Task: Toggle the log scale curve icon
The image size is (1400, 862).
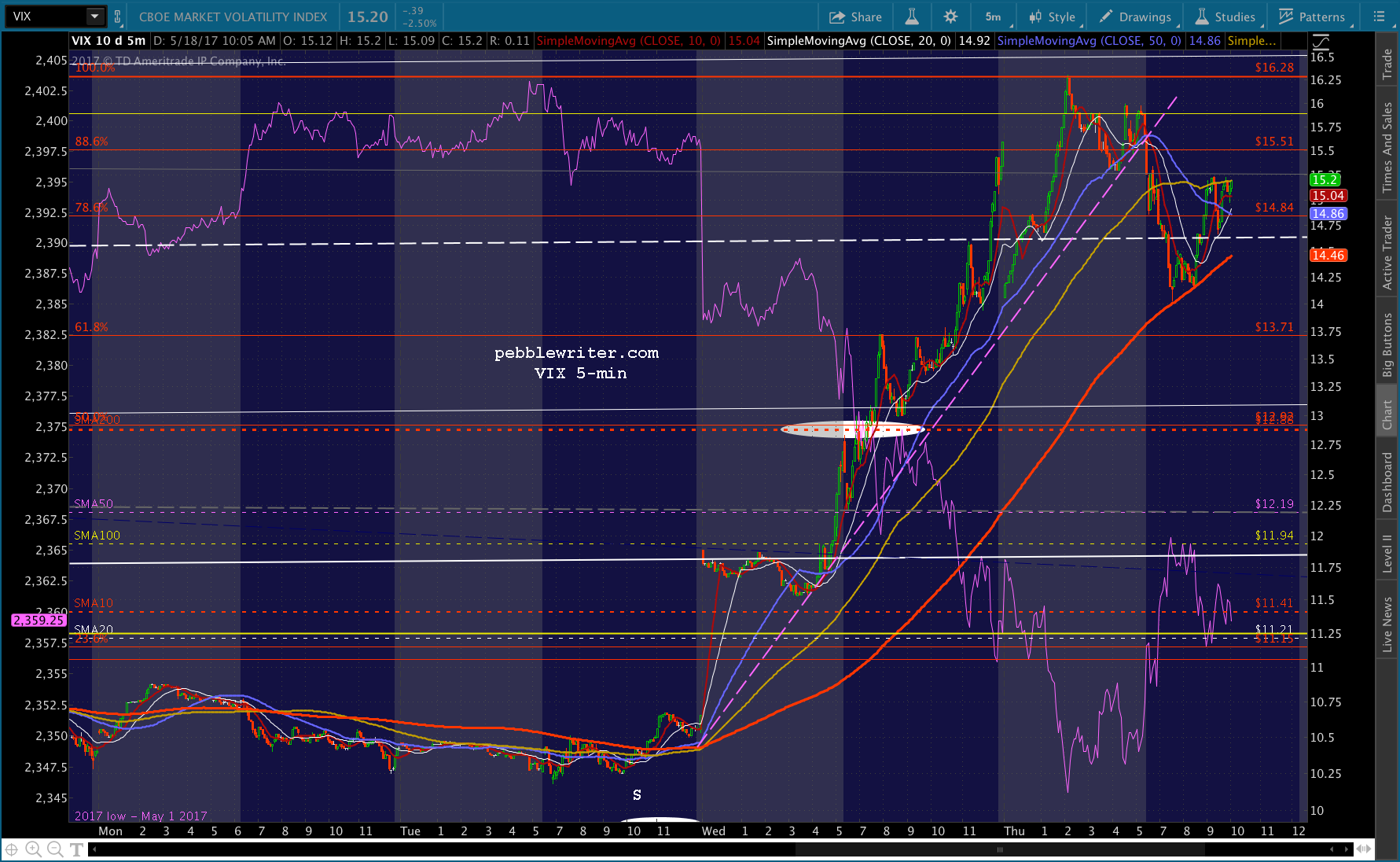Action: click(1321, 42)
